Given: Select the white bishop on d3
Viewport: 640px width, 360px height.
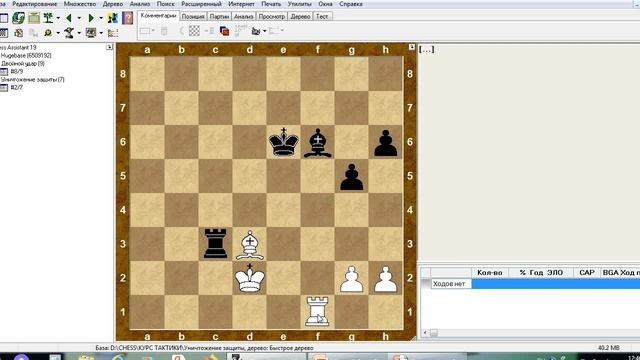Looking at the screenshot, I should click(x=249, y=245).
